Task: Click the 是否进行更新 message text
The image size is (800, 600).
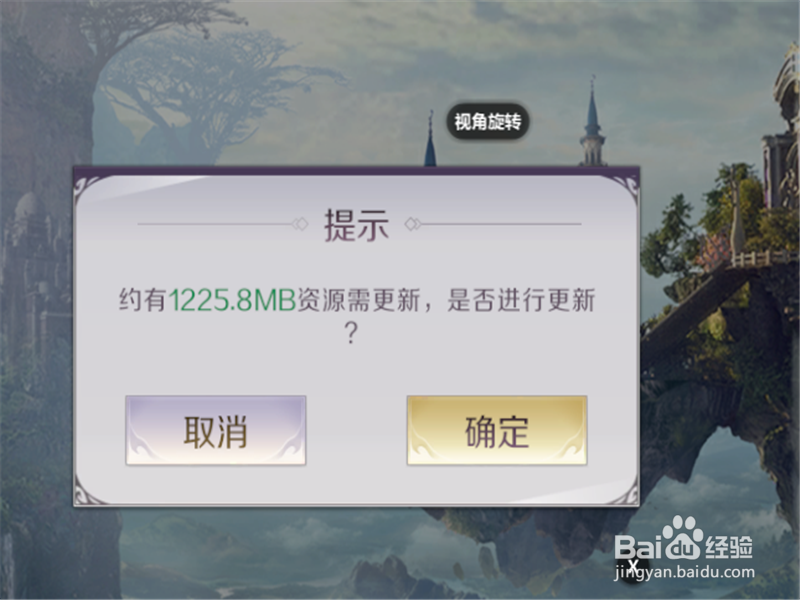Action: [x=521, y=300]
